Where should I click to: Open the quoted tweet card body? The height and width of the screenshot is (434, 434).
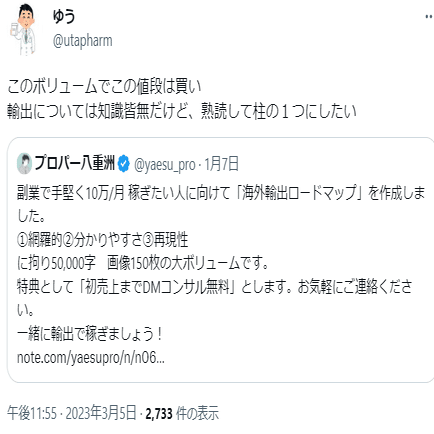pos(220,260)
